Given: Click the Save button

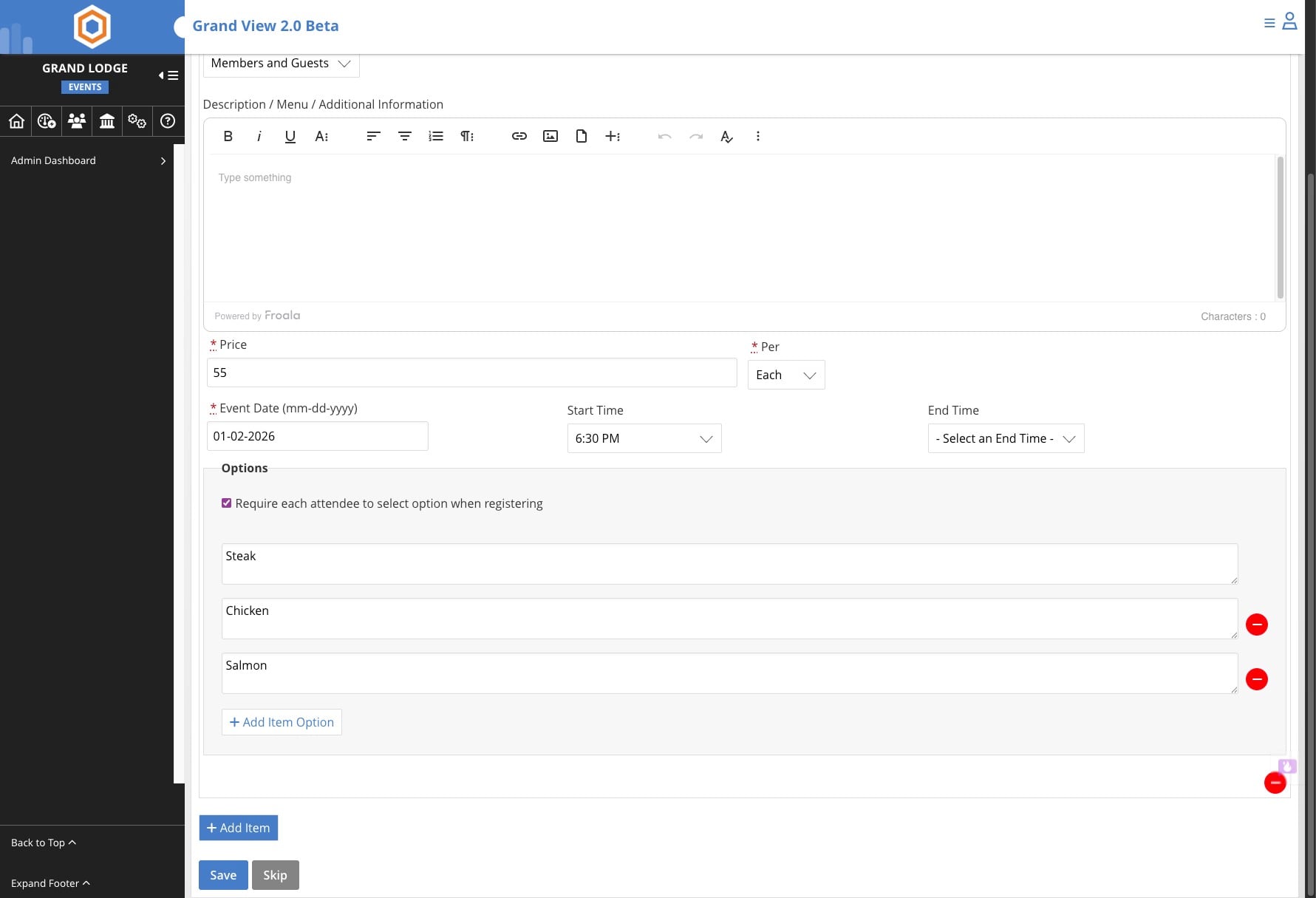Looking at the screenshot, I should coord(223,875).
